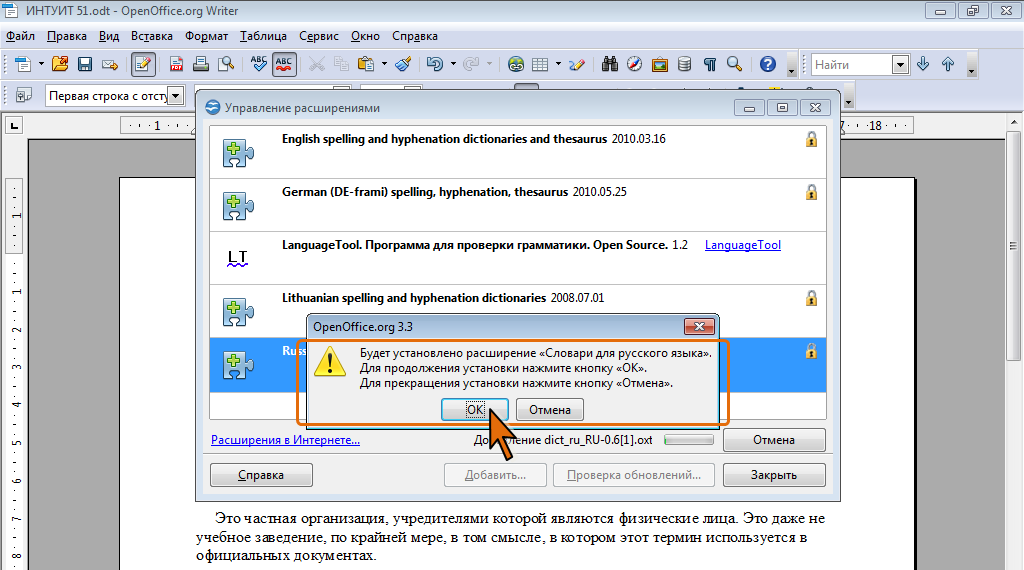Toggle Edit File mode
The height and width of the screenshot is (570, 1024).
(143, 65)
